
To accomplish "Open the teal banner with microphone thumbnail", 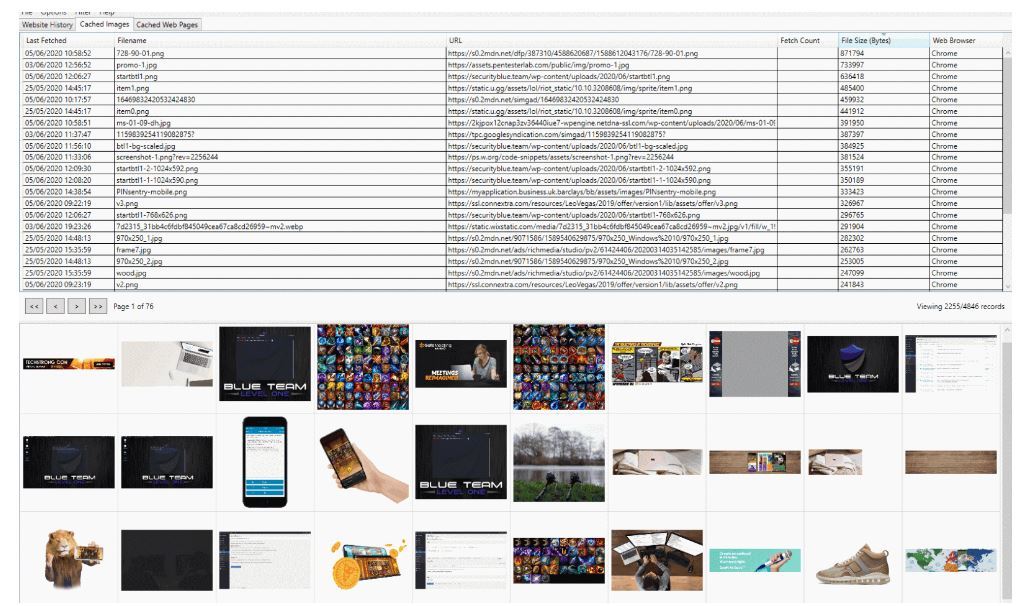I will [x=755, y=560].
